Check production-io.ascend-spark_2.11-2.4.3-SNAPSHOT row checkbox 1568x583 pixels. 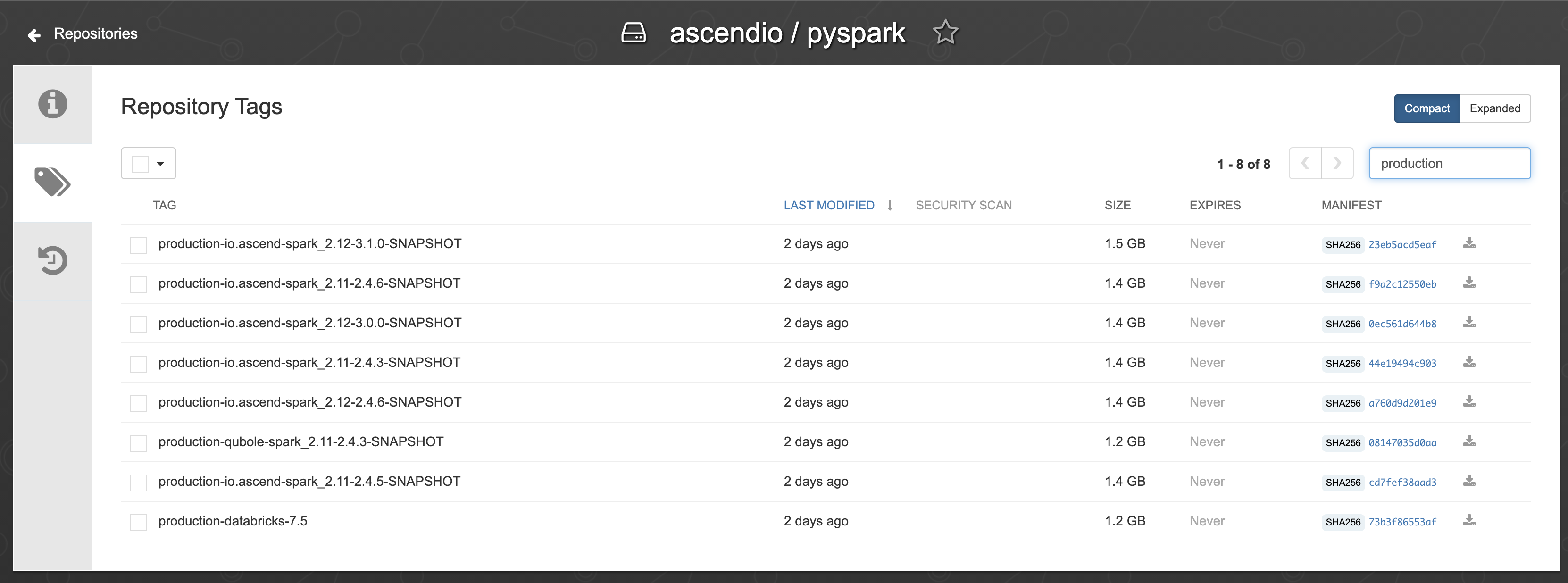tap(139, 363)
